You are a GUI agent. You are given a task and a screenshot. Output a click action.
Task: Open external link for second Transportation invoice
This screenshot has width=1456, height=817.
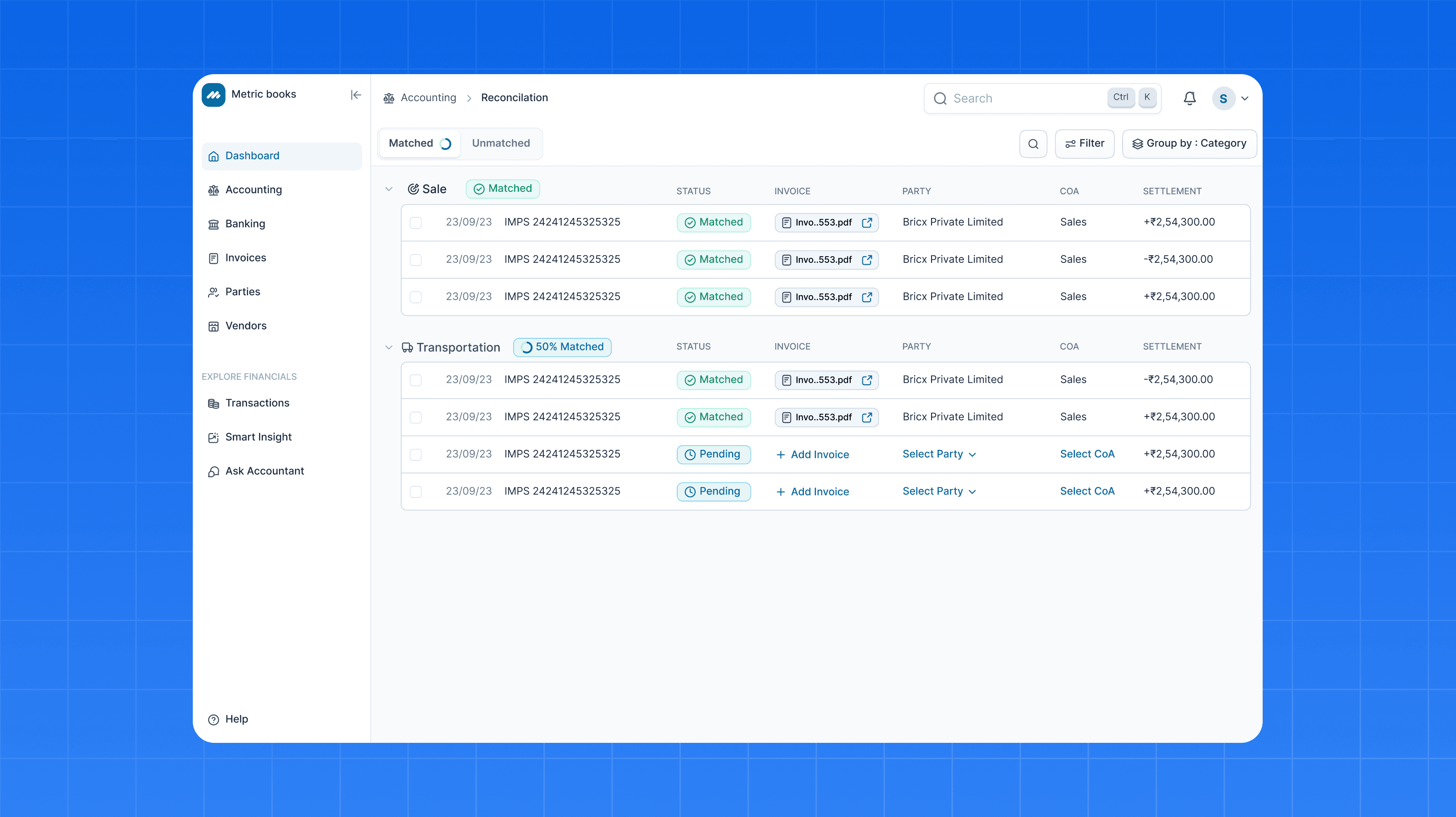[867, 417]
